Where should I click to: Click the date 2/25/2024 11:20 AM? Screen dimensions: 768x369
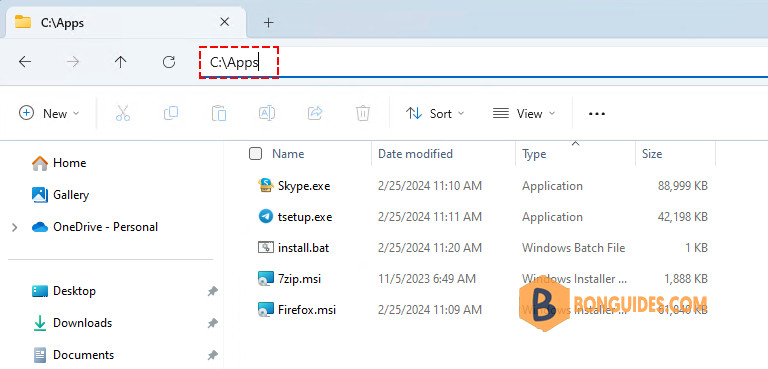[x=430, y=248]
